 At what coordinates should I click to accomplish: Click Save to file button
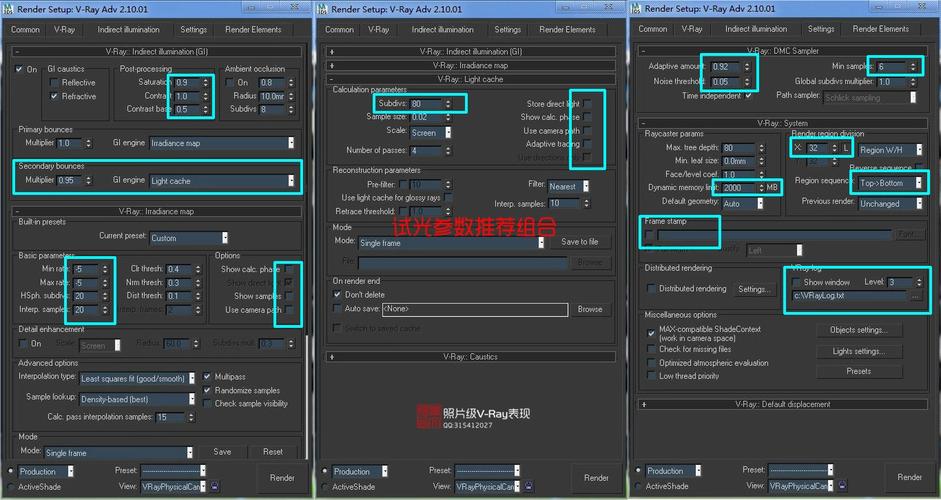[x=579, y=241]
